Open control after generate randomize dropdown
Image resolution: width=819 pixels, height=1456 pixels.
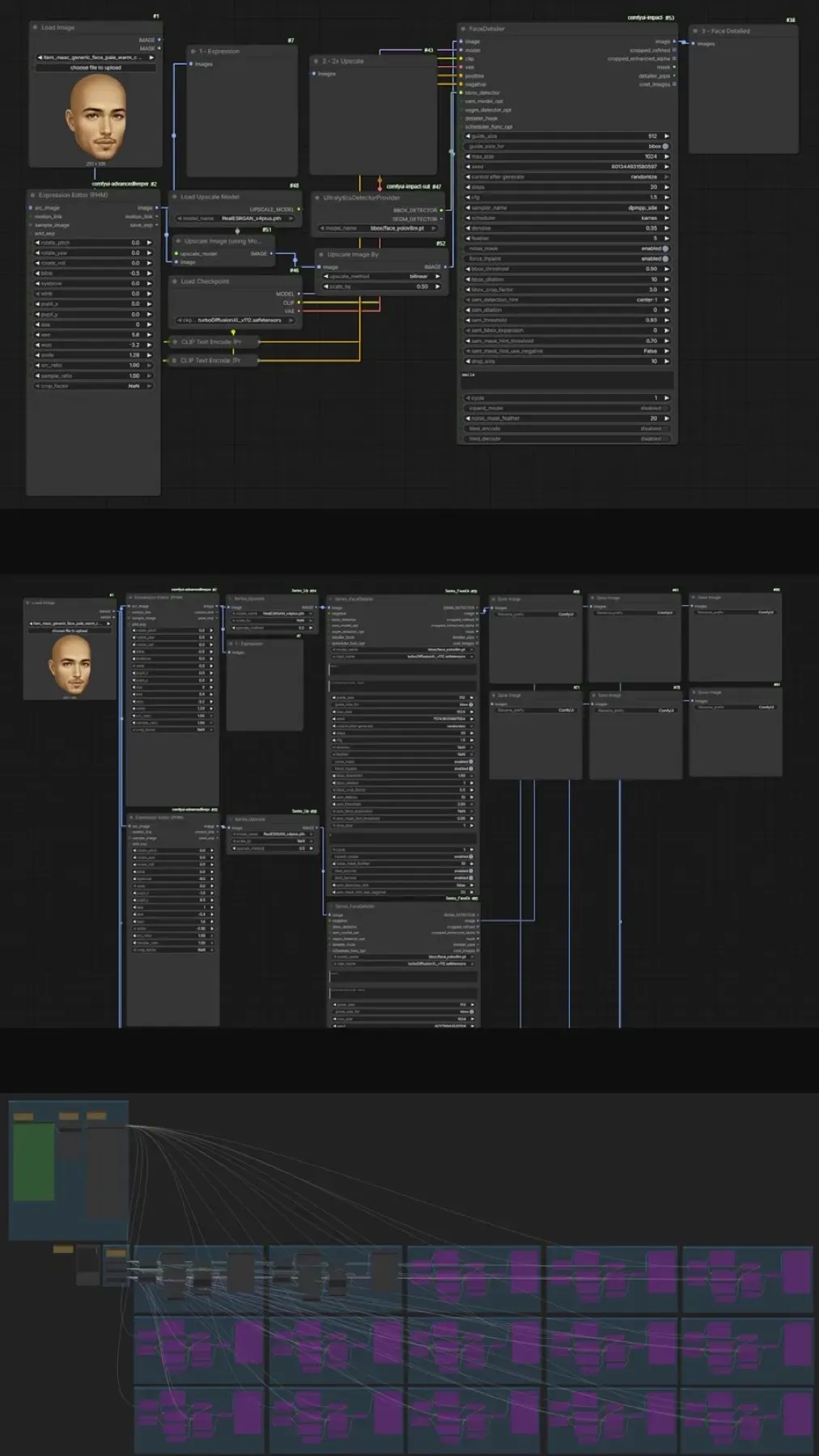[x=567, y=176]
